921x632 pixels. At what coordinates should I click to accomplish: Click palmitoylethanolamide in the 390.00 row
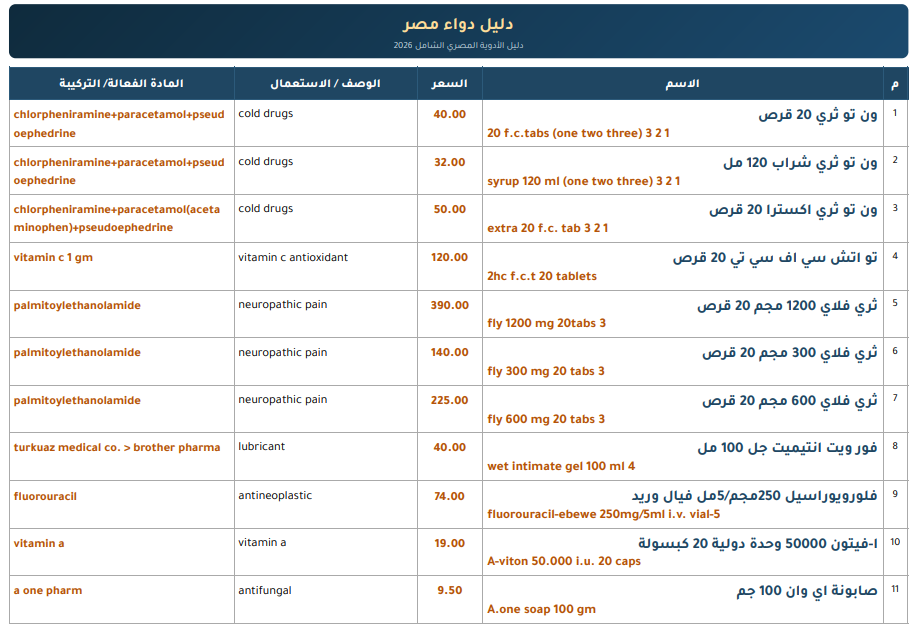pyautogui.click(x=77, y=305)
